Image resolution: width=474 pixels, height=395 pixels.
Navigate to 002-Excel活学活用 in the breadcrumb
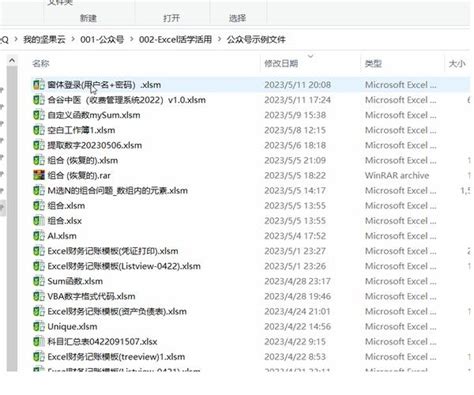tap(175, 40)
